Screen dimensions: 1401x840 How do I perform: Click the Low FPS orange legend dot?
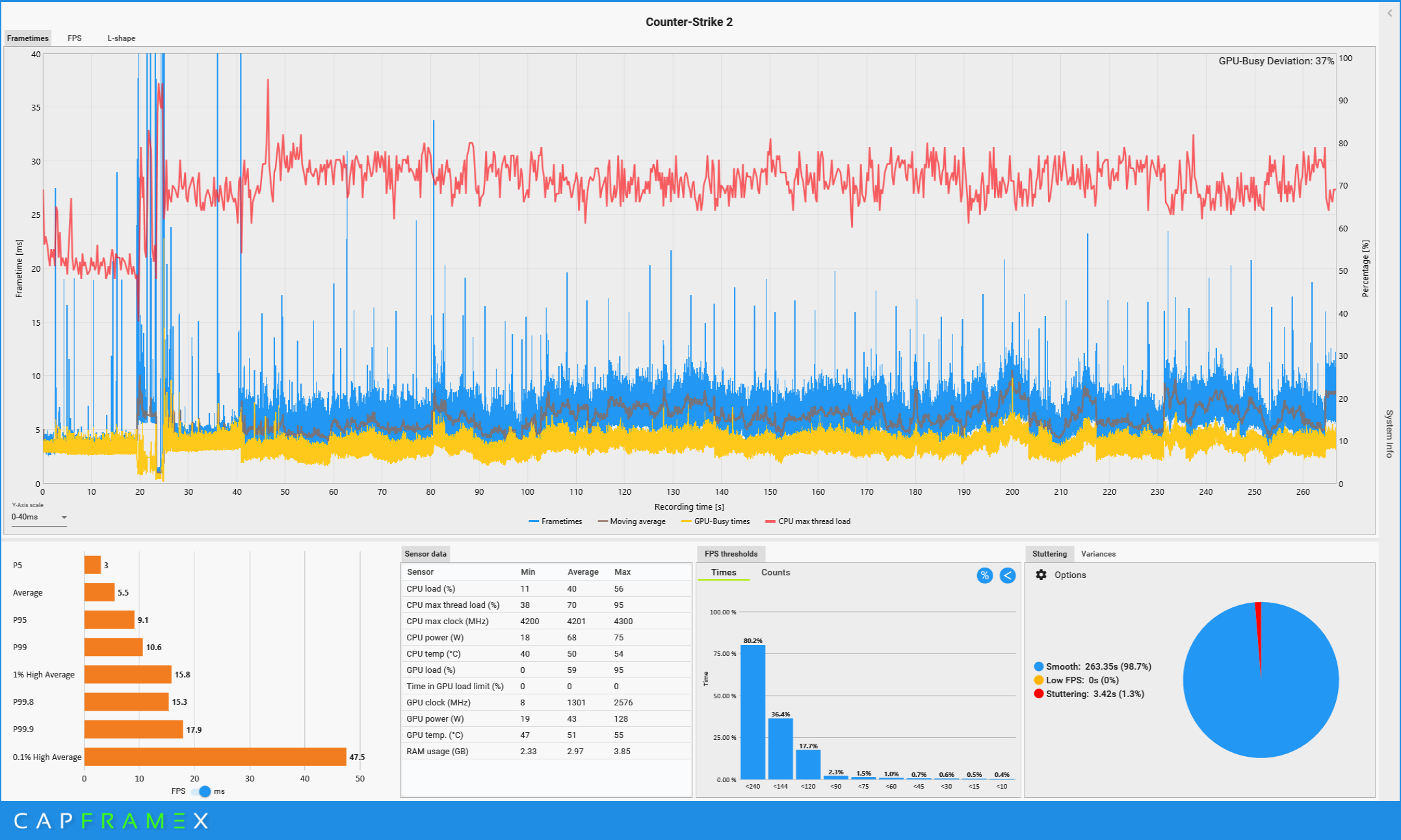coord(1039,680)
